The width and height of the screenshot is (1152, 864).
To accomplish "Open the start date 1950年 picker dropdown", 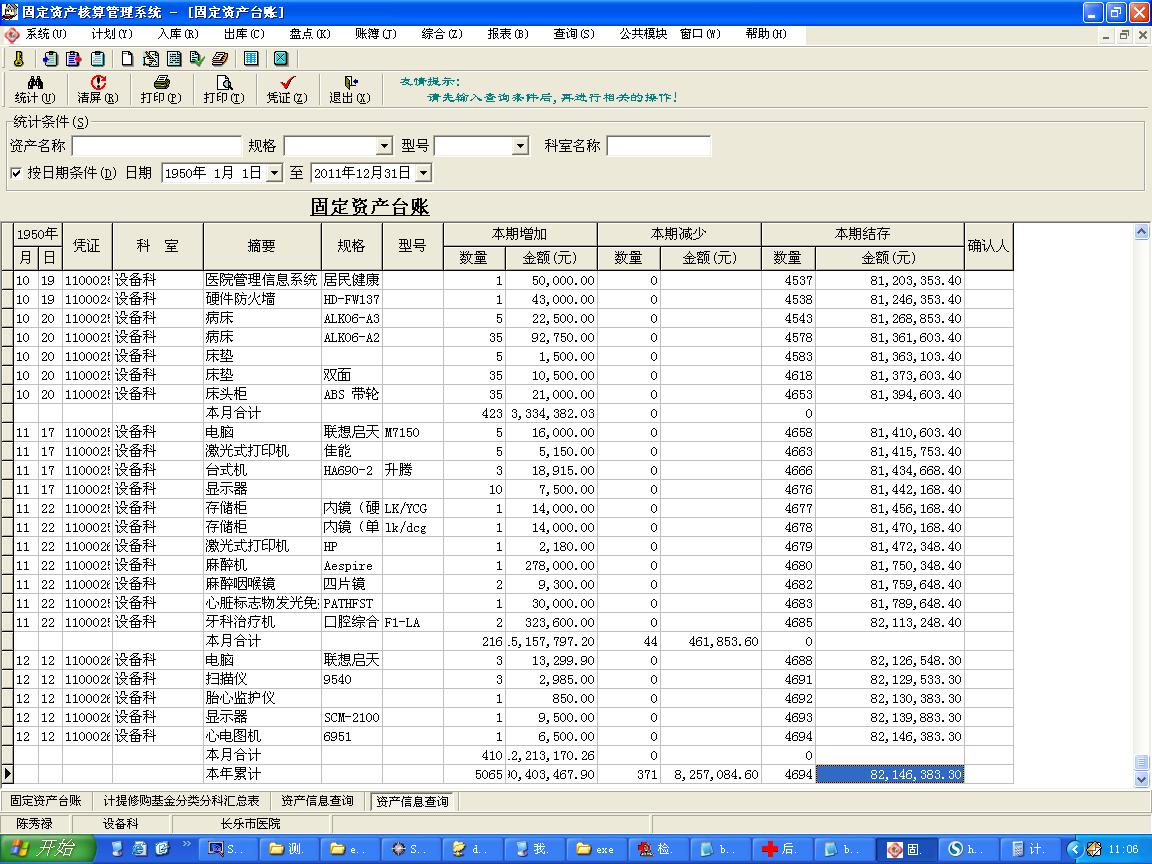I will [274, 173].
